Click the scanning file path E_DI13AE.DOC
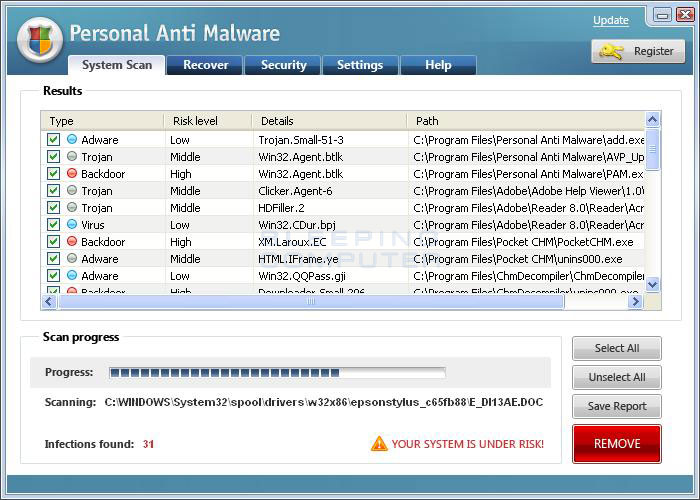 click(324, 402)
